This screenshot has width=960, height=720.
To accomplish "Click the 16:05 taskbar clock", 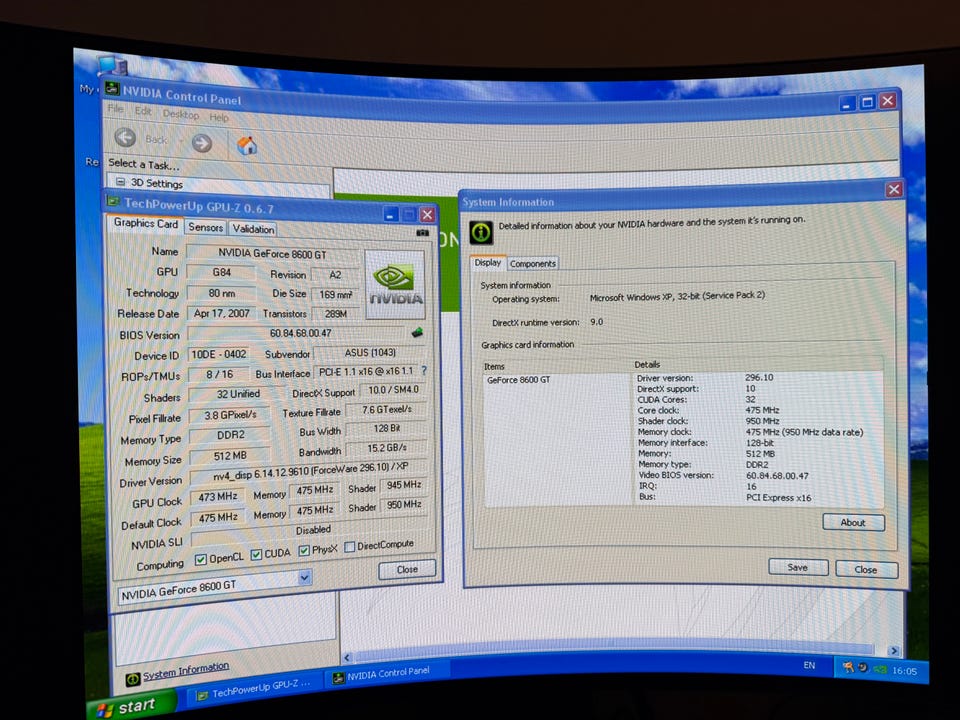I will point(904,670).
